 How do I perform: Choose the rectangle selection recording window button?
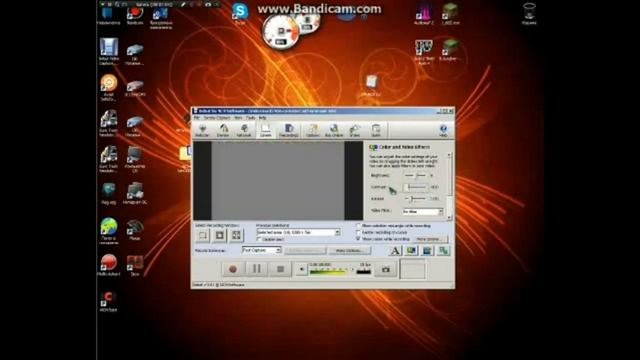pos(202,235)
